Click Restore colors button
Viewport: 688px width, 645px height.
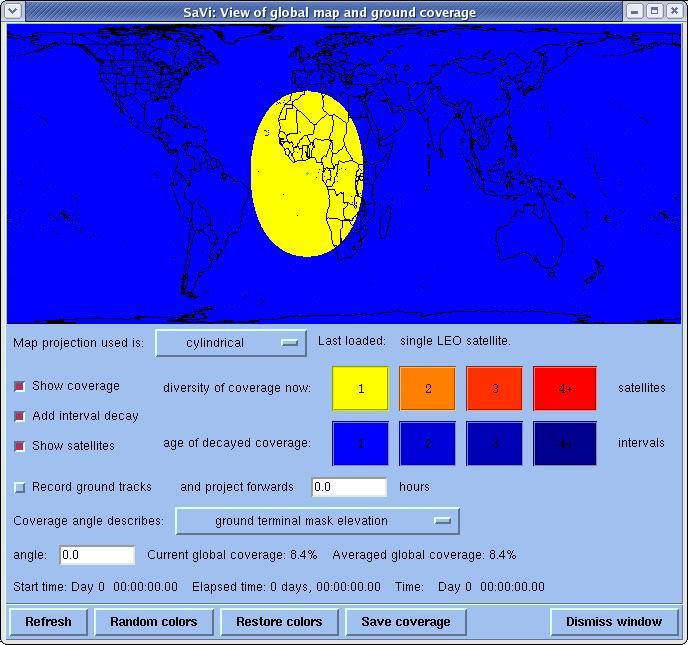click(279, 621)
